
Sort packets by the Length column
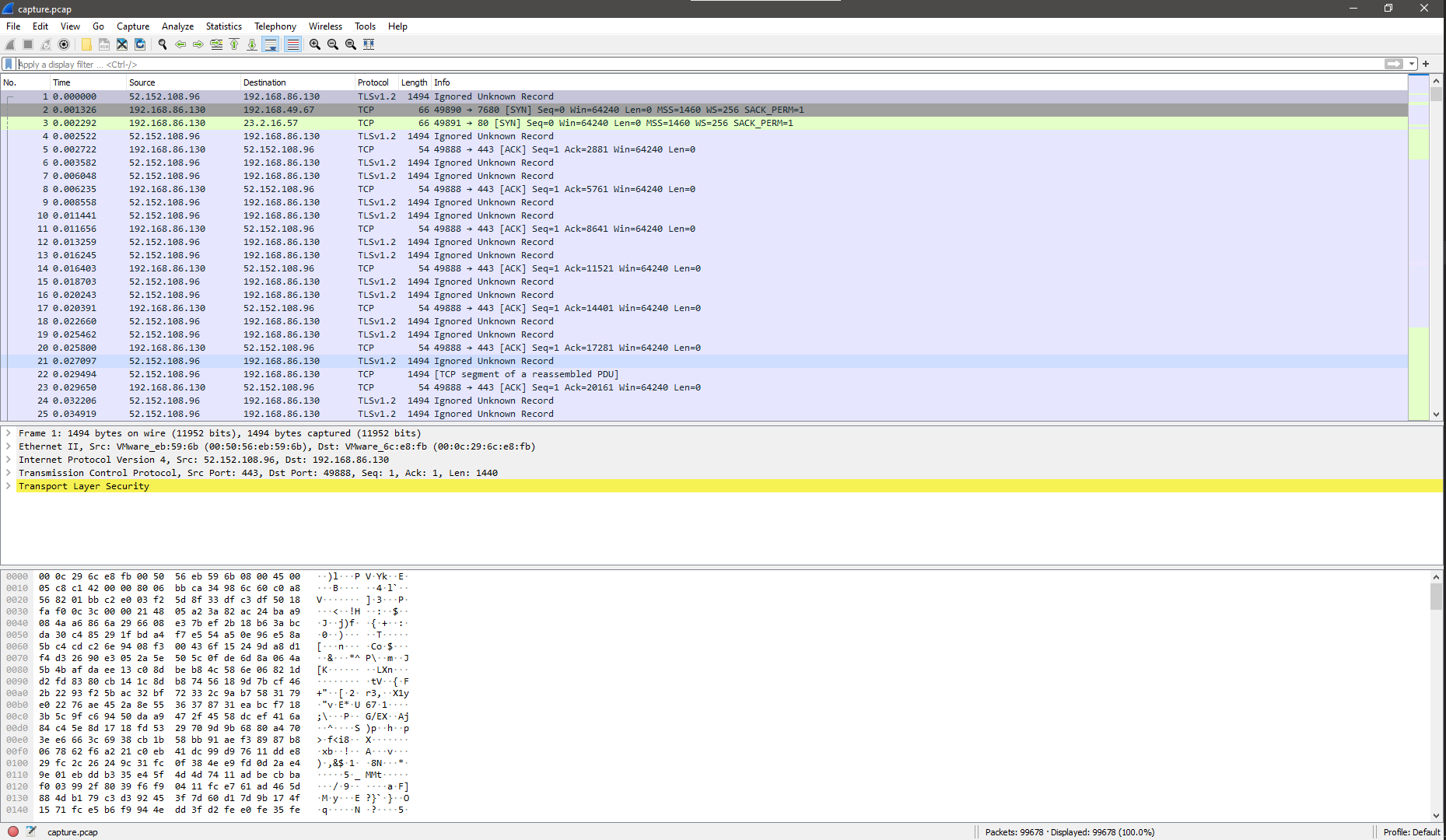[415, 82]
